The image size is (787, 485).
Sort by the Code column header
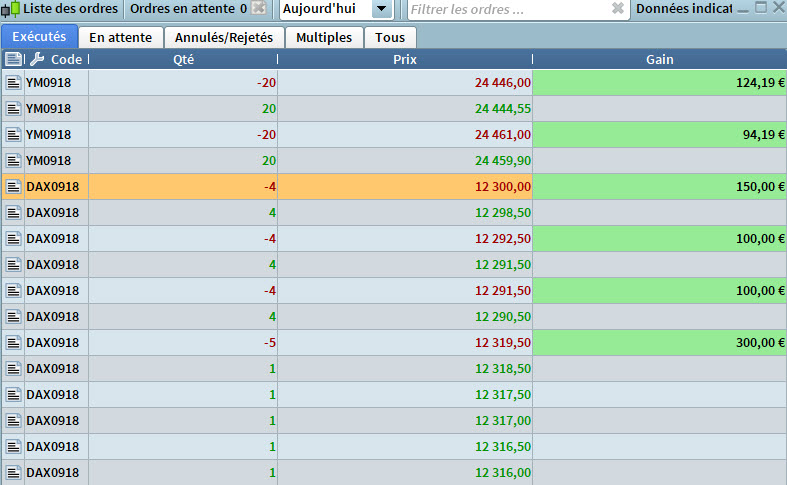click(x=66, y=59)
